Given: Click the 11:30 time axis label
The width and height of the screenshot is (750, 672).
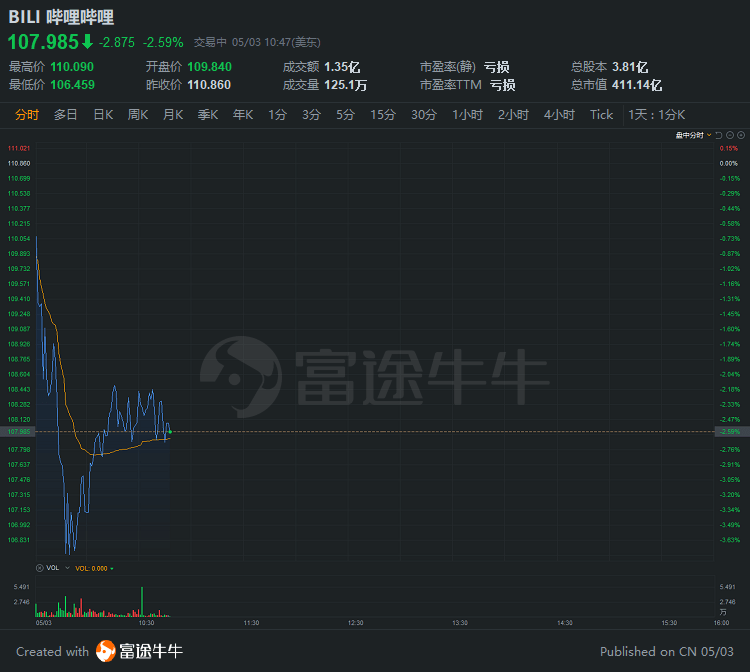Looking at the screenshot, I should pos(251,623).
